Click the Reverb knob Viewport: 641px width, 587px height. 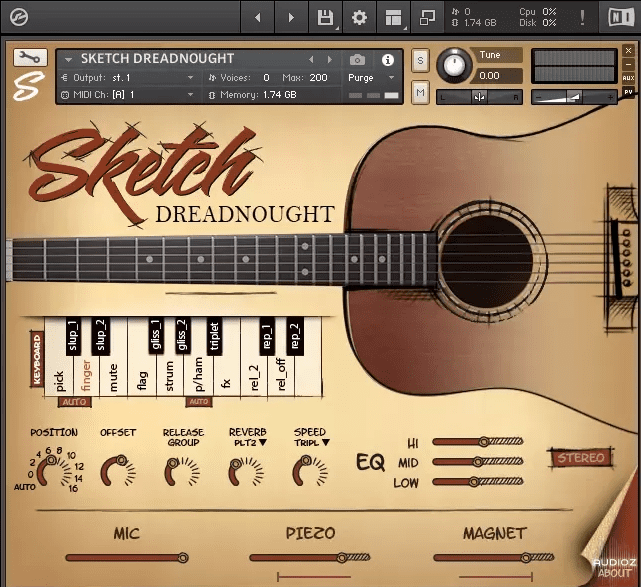coord(246,472)
